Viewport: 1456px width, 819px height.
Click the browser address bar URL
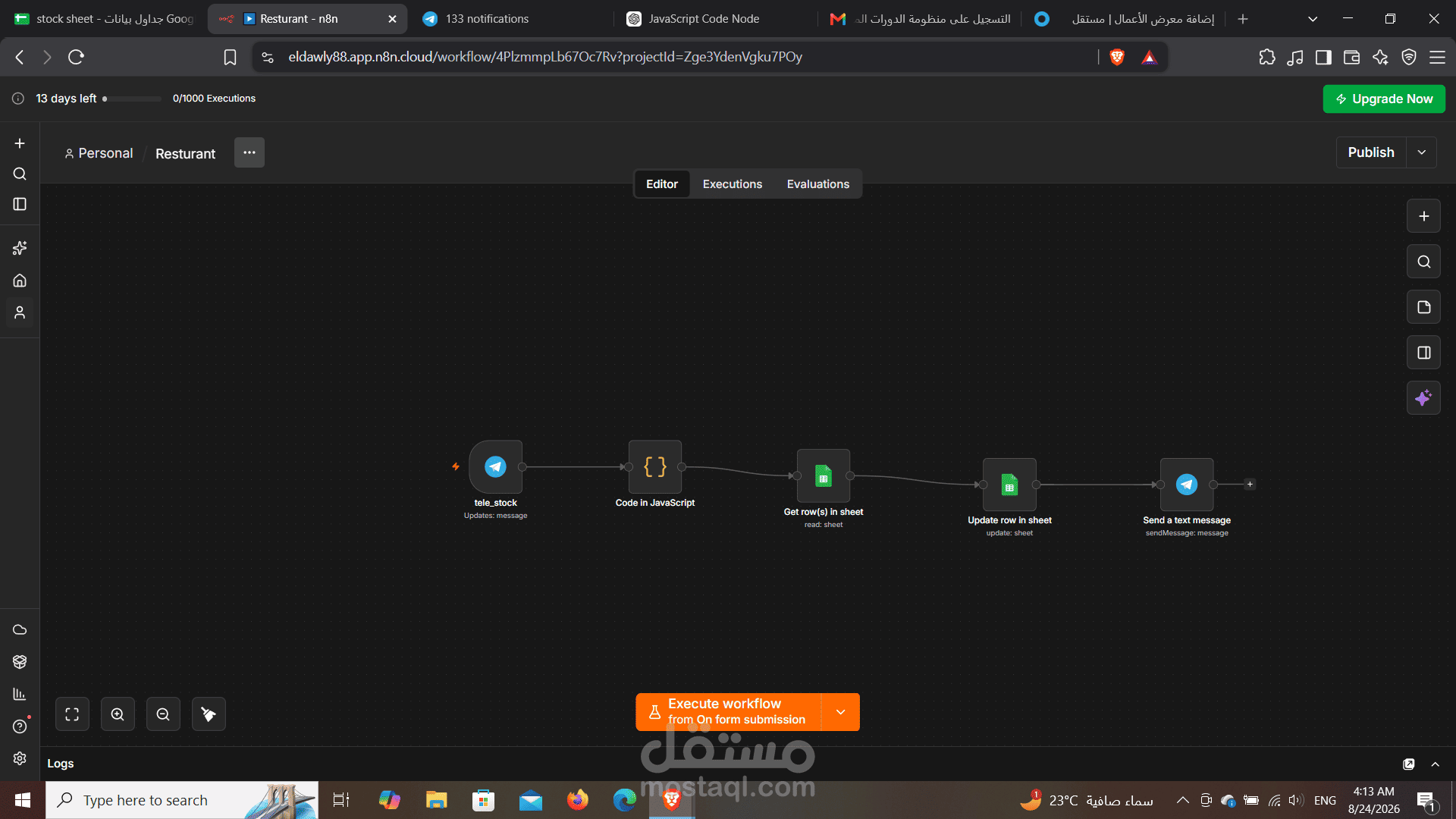coord(545,57)
